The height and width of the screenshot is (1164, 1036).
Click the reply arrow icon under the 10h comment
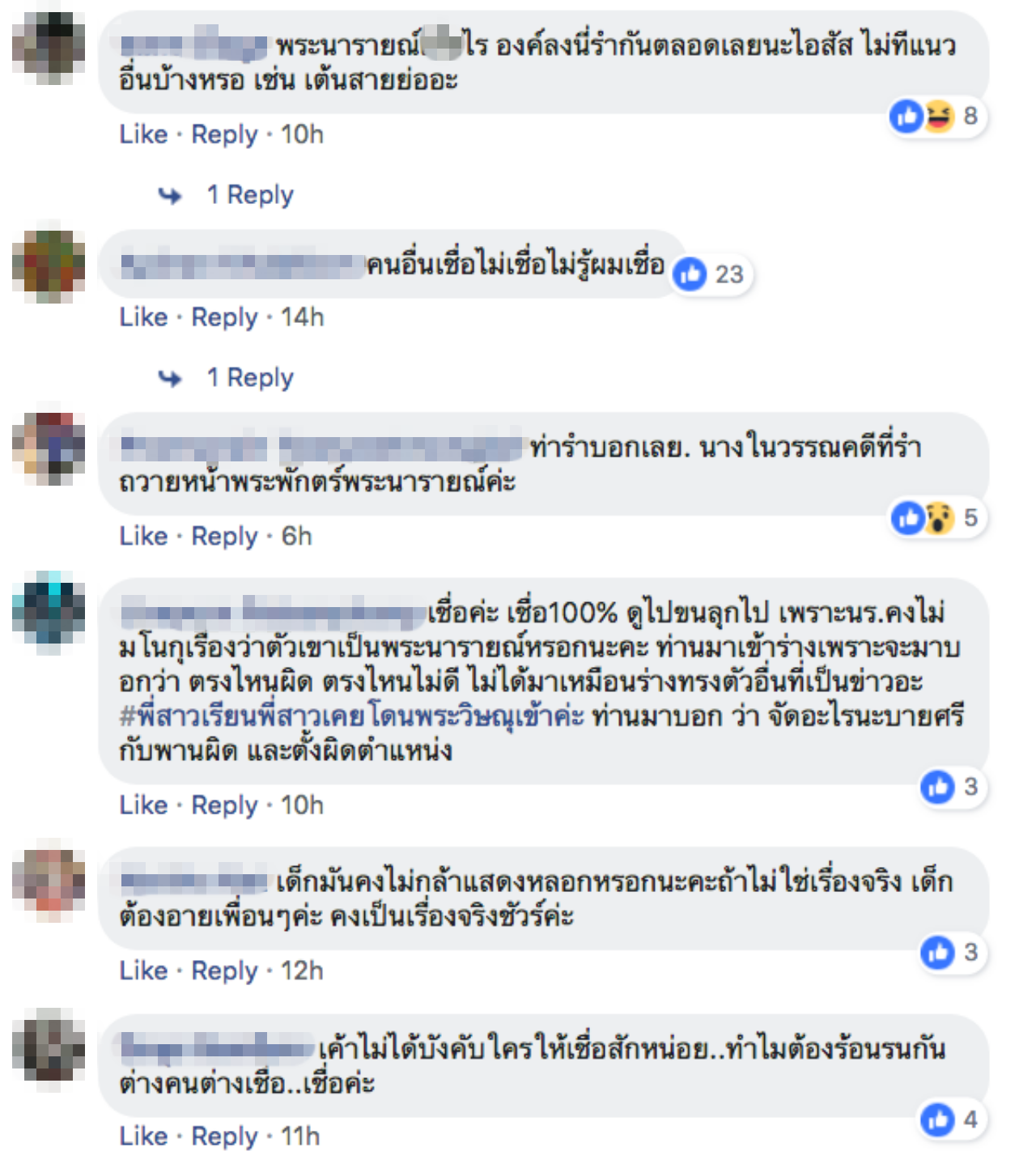click(x=170, y=195)
